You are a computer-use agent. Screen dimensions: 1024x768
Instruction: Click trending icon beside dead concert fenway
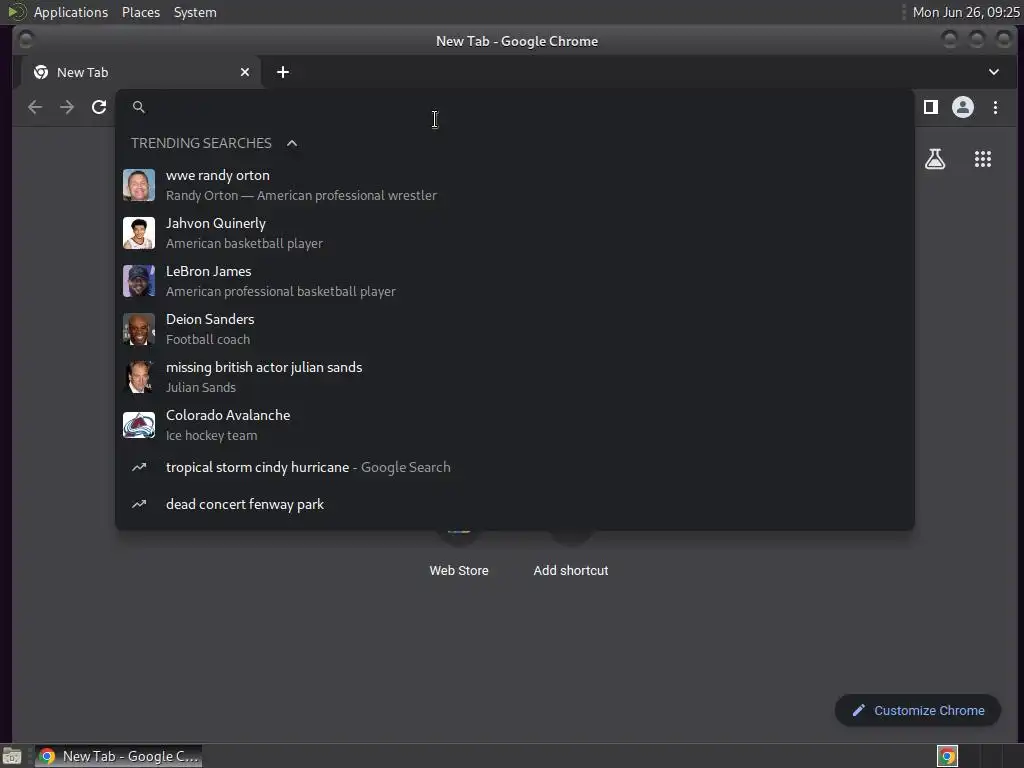pyautogui.click(x=139, y=504)
